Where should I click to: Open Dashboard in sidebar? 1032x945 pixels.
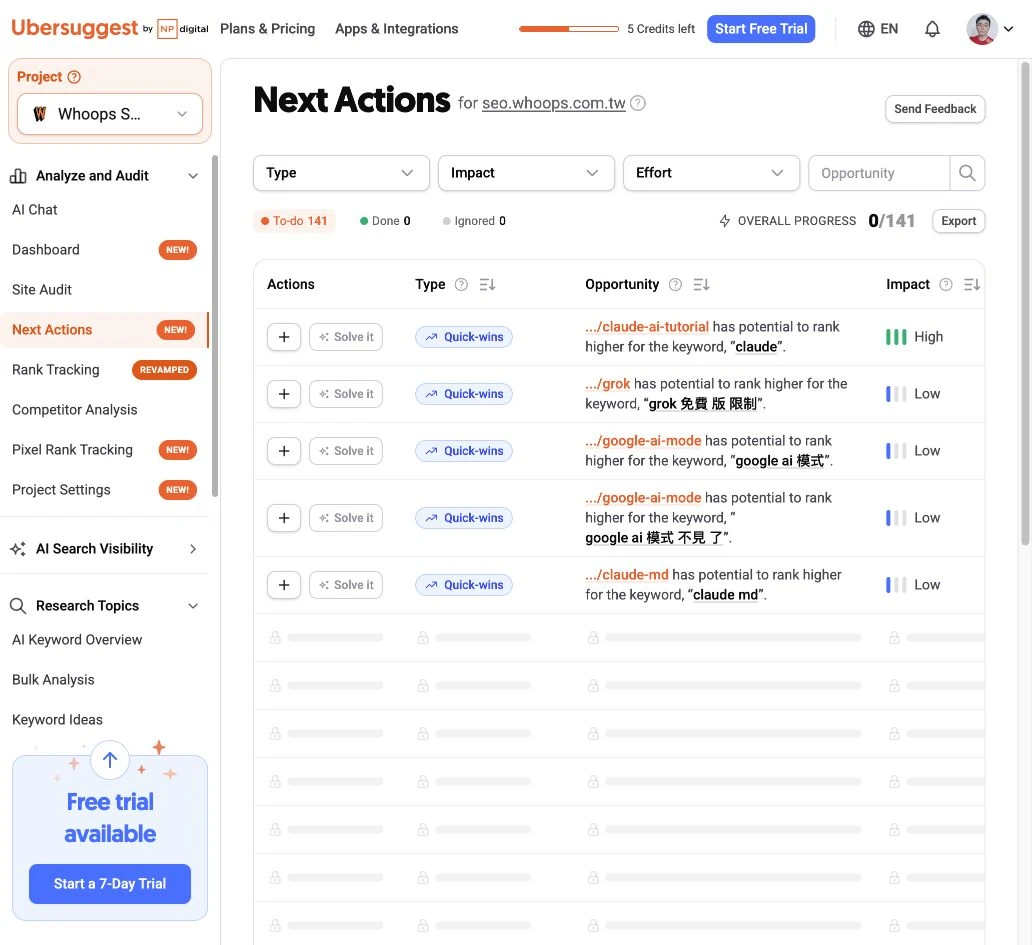(x=45, y=250)
